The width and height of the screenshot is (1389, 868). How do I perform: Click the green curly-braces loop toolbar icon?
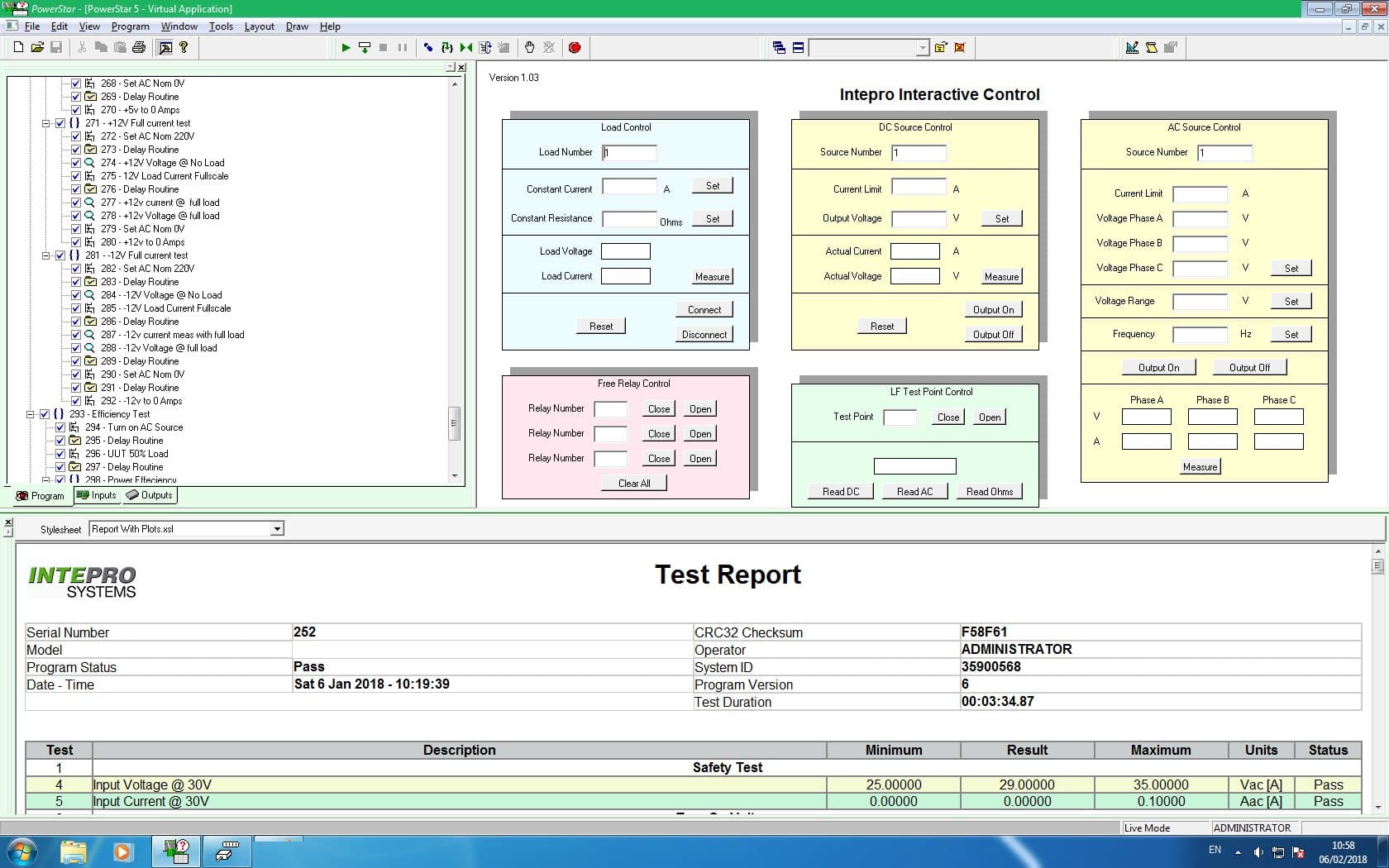click(x=447, y=47)
